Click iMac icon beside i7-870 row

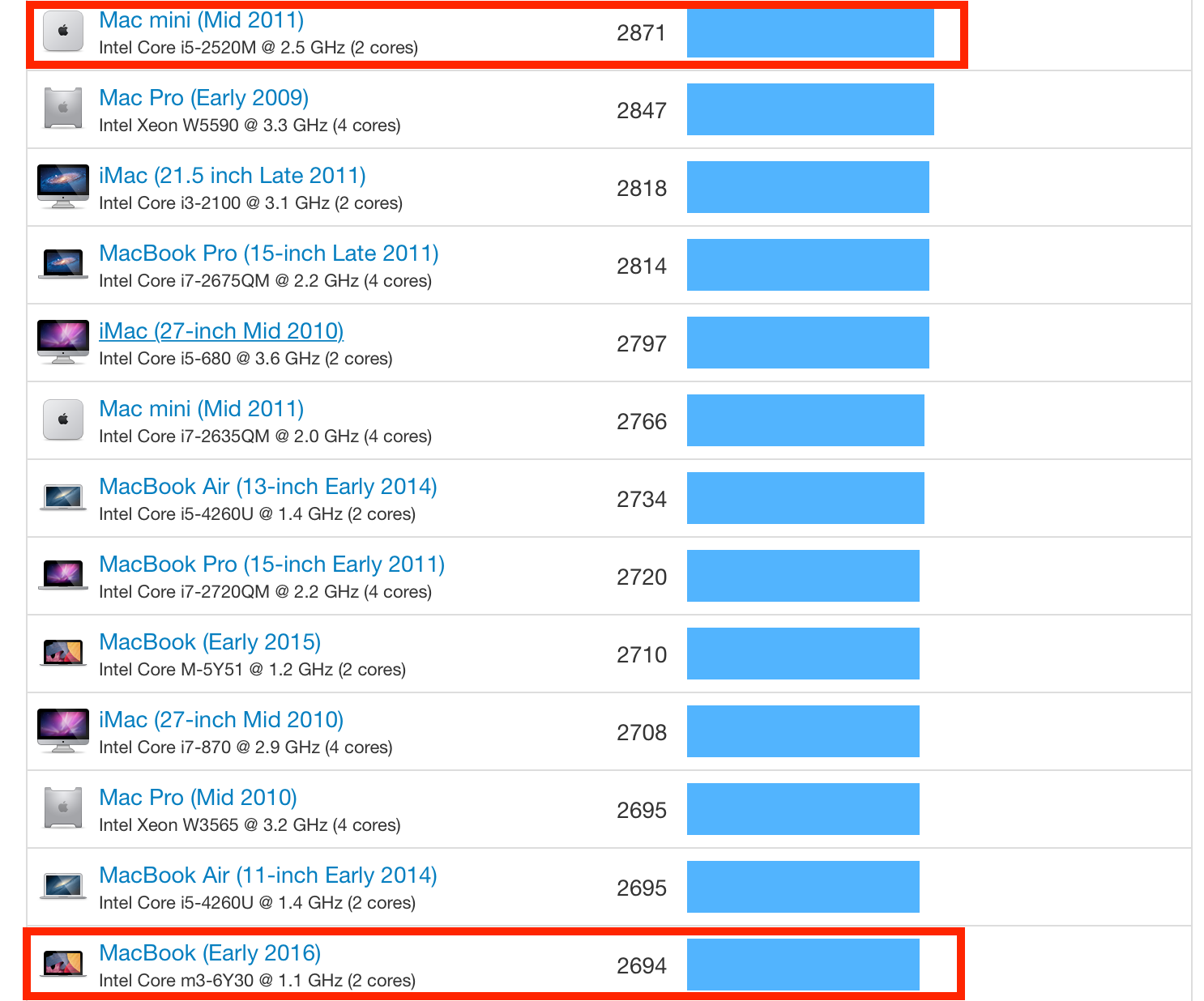[x=63, y=731]
